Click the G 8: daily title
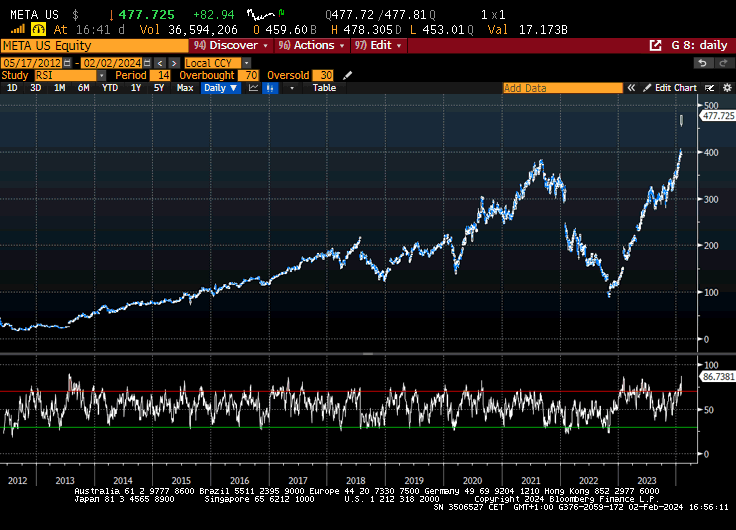736x530 pixels. coord(699,46)
